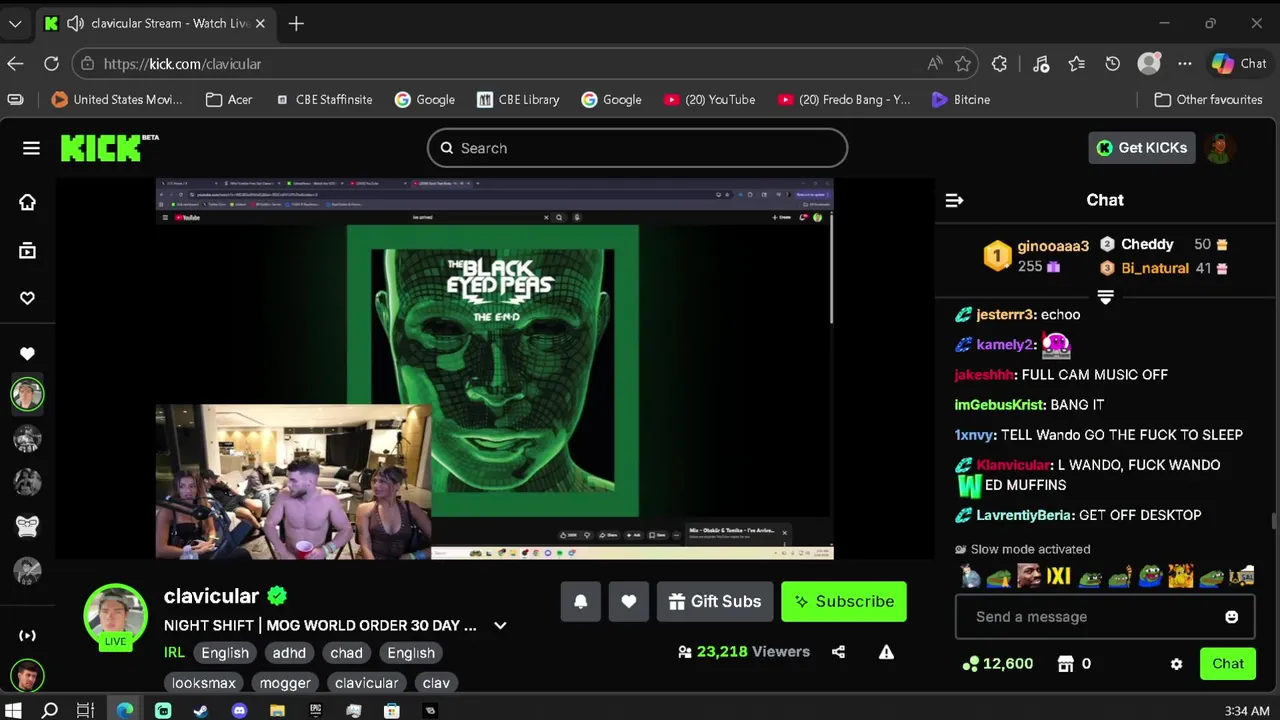View top gifter ginooaaa3
The width and height of the screenshot is (1280, 720).
(1053, 246)
